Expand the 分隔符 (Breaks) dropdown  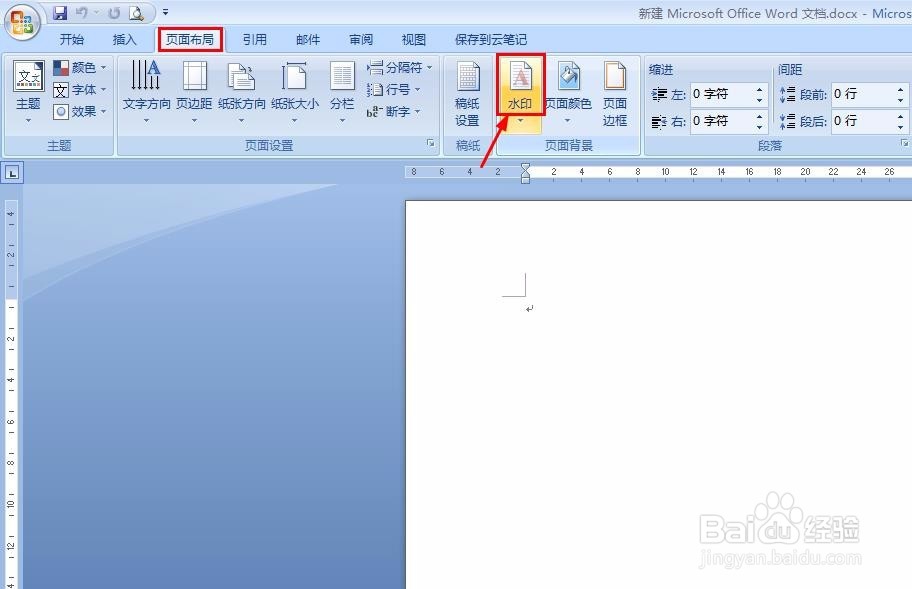click(400, 67)
